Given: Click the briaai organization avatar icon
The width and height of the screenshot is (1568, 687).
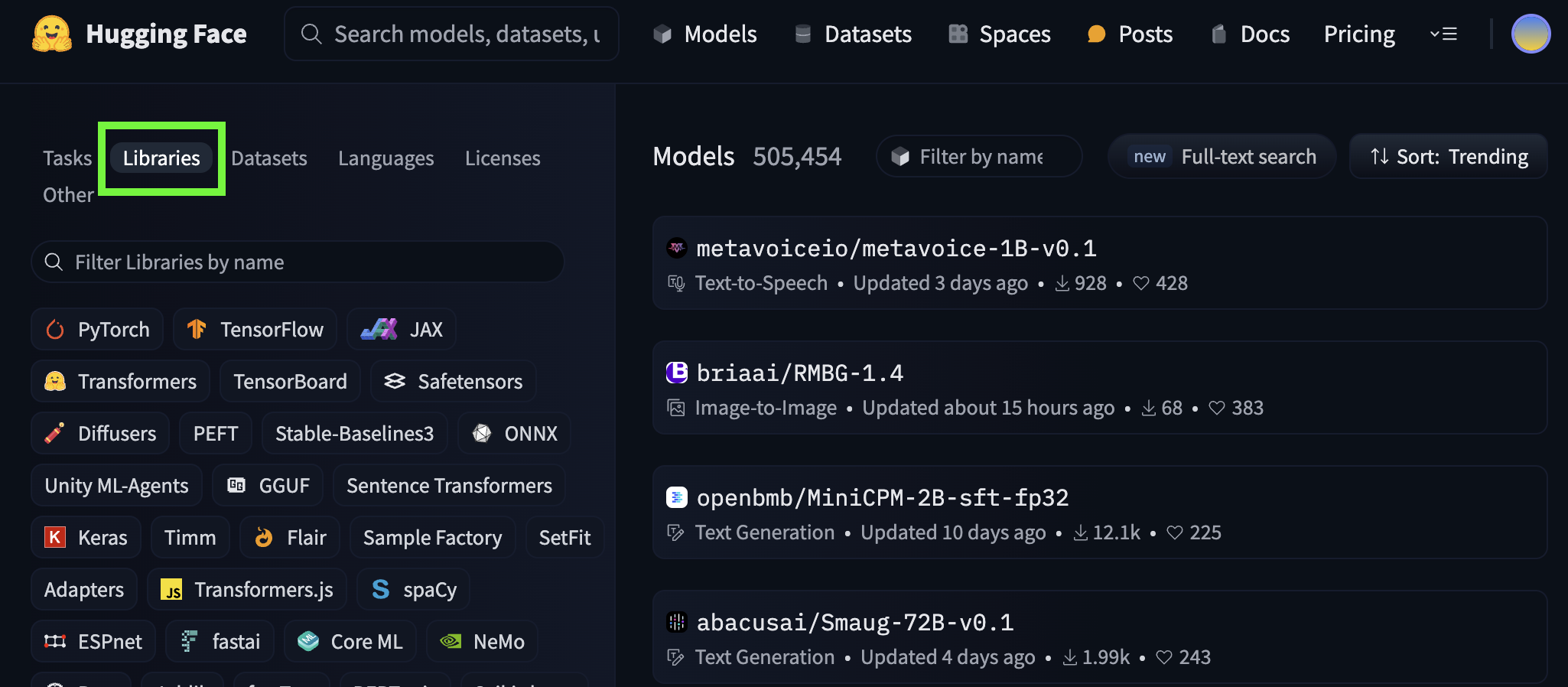Looking at the screenshot, I should pos(677,373).
